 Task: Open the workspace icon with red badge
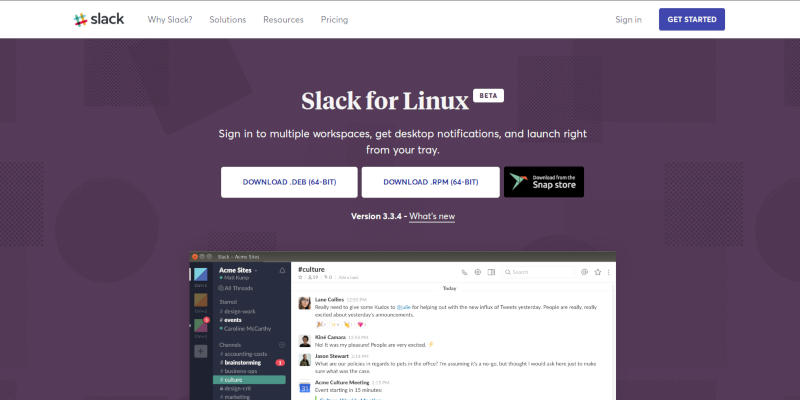click(201, 325)
